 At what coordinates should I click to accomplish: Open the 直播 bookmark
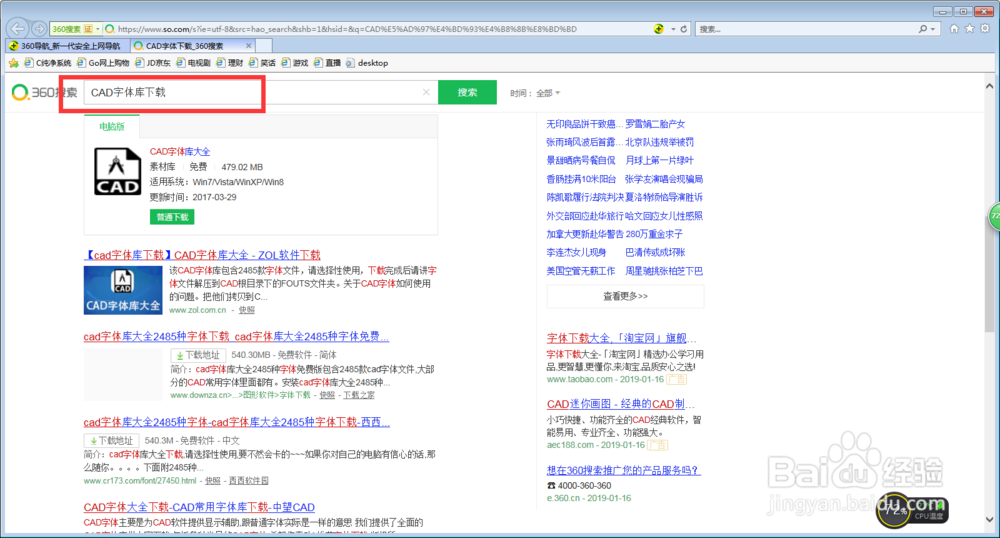click(x=327, y=63)
